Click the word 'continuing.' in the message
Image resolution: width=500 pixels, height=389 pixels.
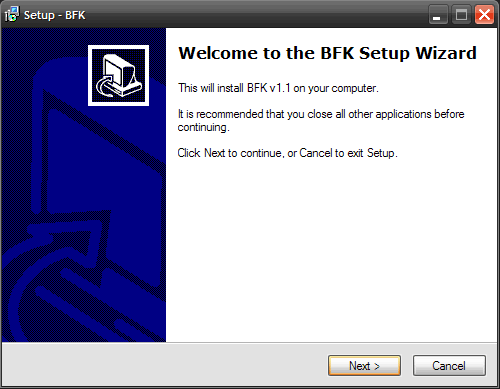203,127
